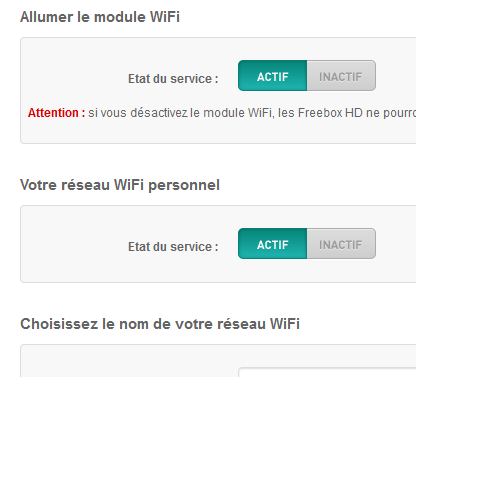Click the word 'WiFi' in the first heading
The width and height of the screenshot is (483, 501).
click(x=165, y=17)
